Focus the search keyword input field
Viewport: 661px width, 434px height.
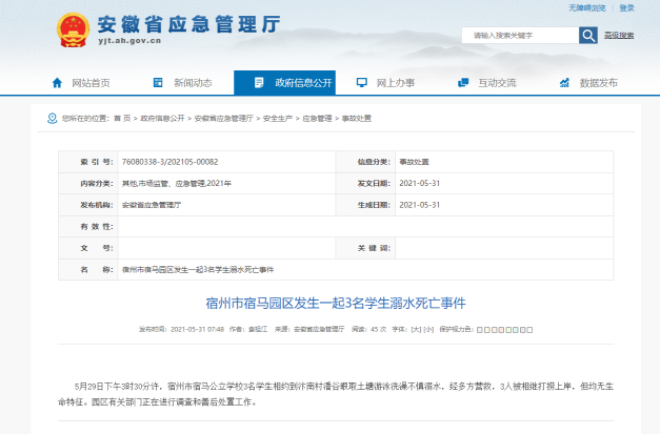(520, 35)
